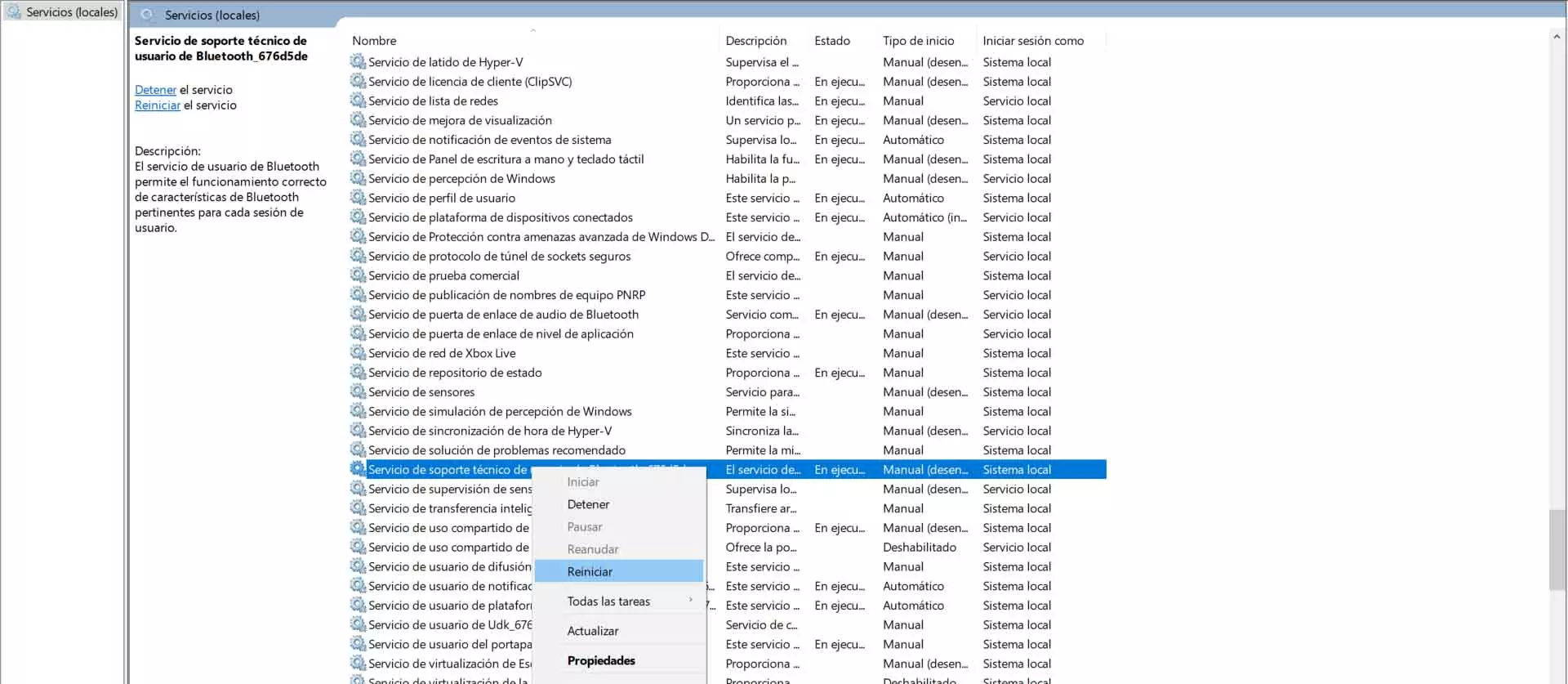Image resolution: width=1568 pixels, height=684 pixels.
Task: Click the scrollbar up arrow
Action: 1557,37
